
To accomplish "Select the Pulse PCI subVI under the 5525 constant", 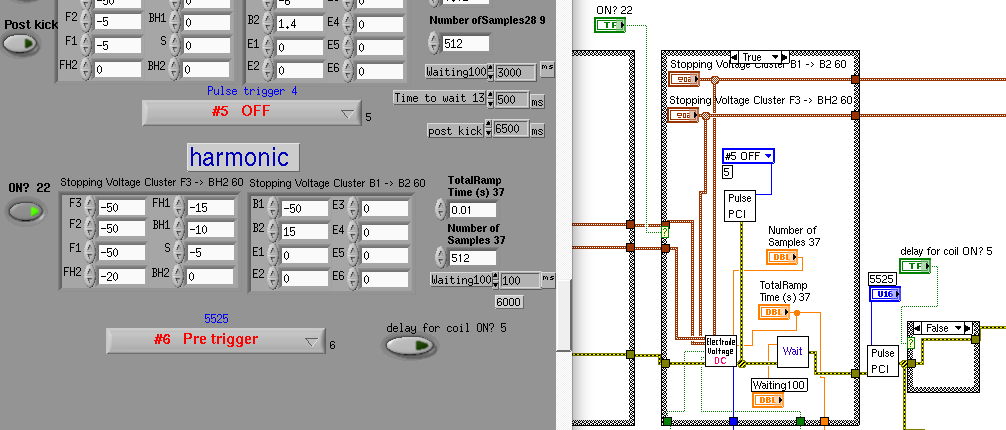I will click(x=882, y=362).
